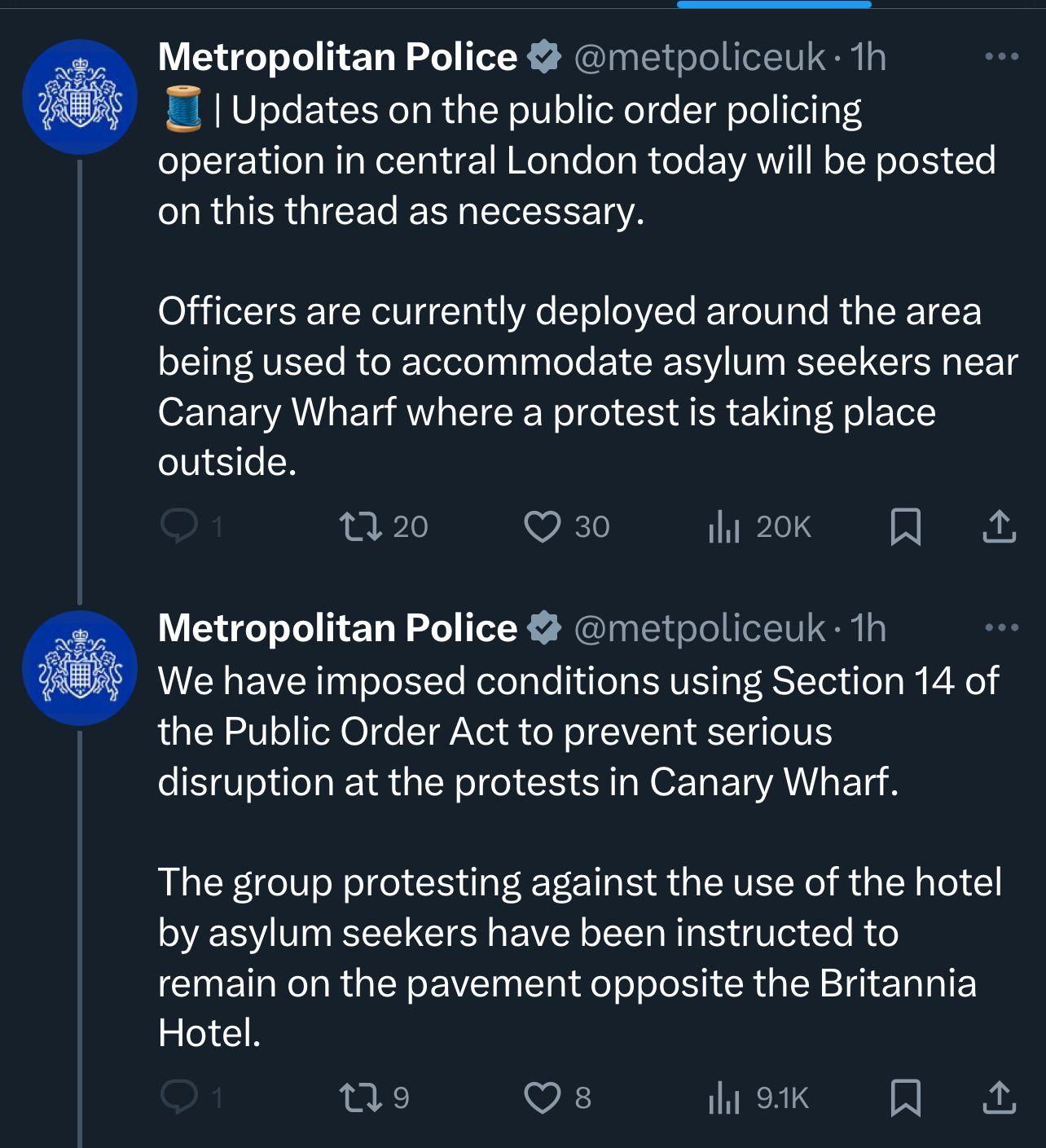Bookmark the first tweet about public order

[x=906, y=526]
